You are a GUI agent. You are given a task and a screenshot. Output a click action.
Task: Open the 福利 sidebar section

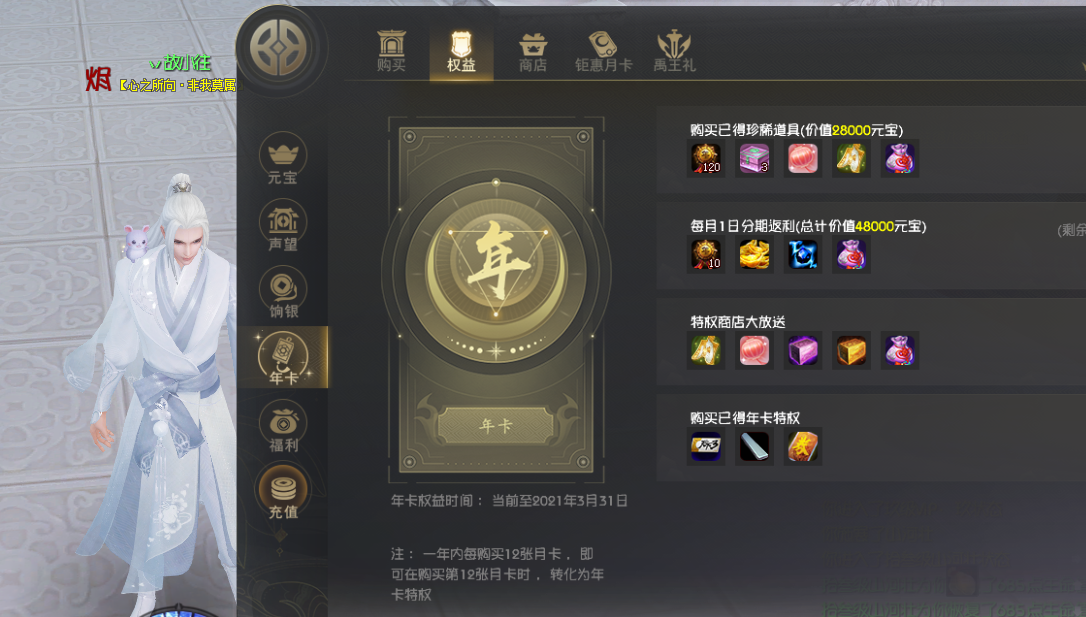coord(283,427)
